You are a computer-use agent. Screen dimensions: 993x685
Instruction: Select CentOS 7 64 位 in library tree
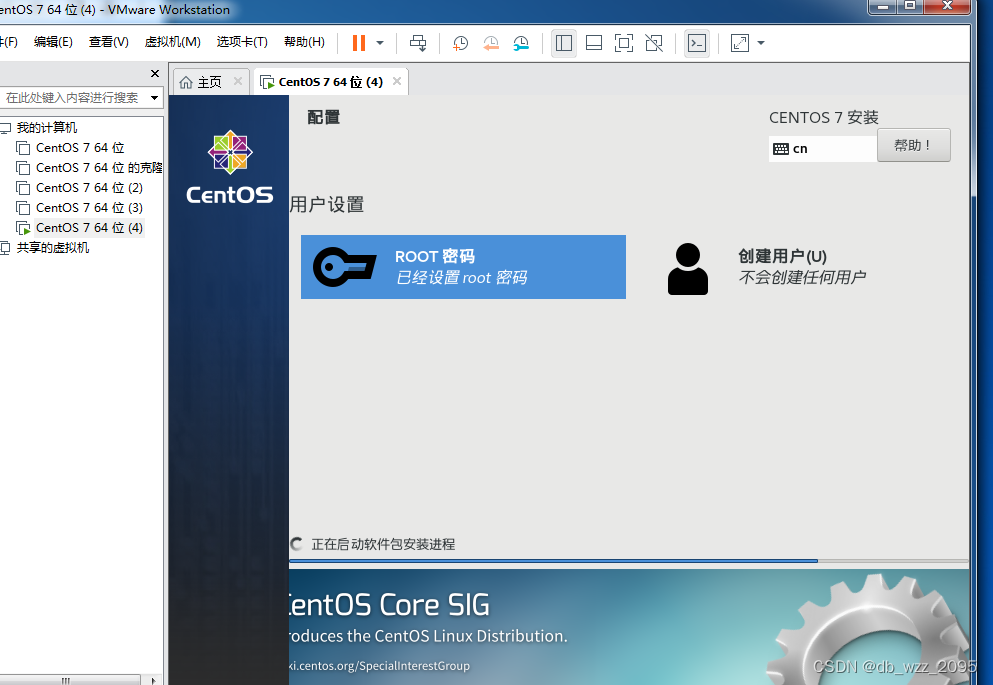coord(80,148)
